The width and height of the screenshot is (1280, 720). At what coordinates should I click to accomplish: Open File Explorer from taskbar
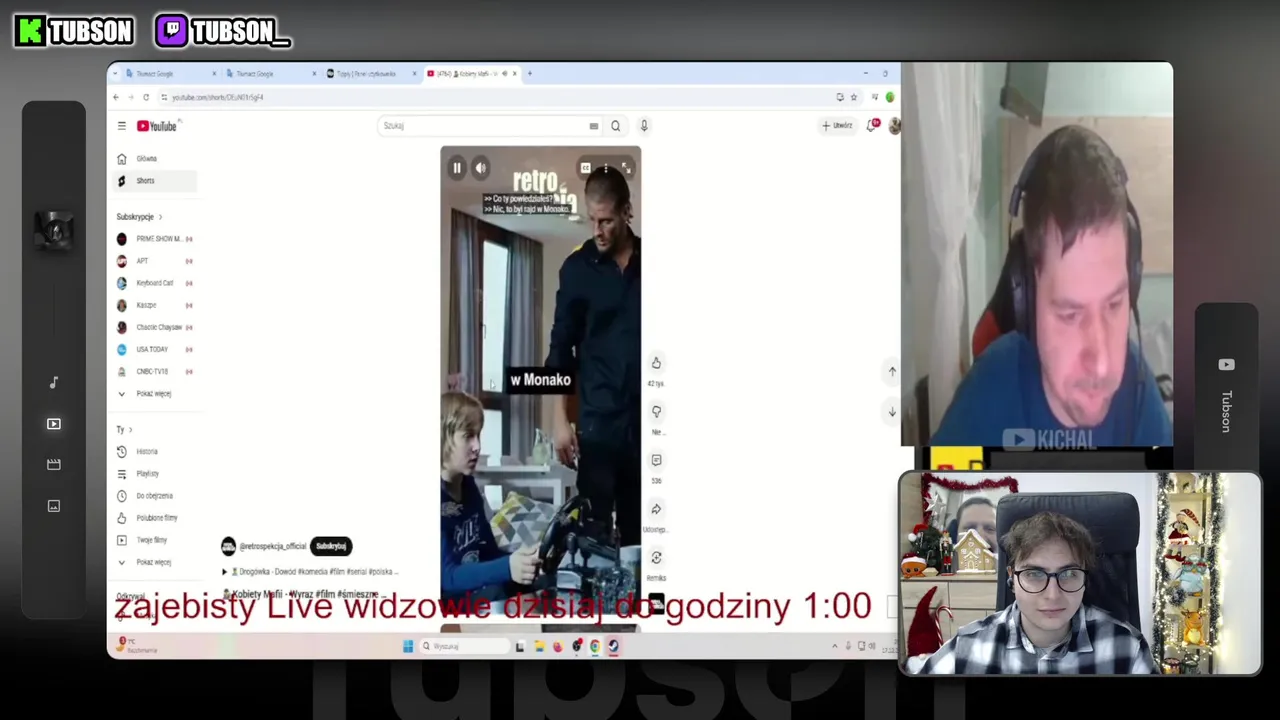[539, 647]
